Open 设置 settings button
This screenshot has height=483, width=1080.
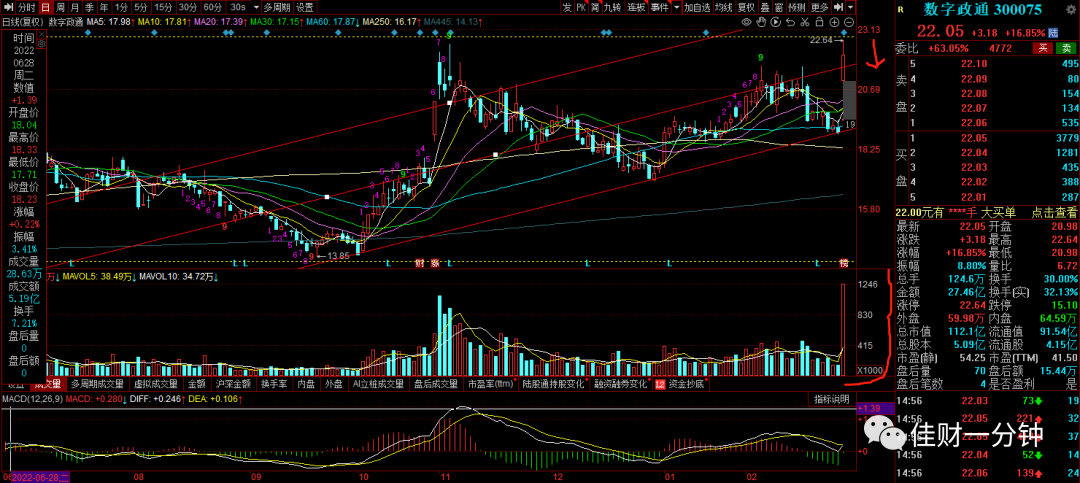pos(304,8)
